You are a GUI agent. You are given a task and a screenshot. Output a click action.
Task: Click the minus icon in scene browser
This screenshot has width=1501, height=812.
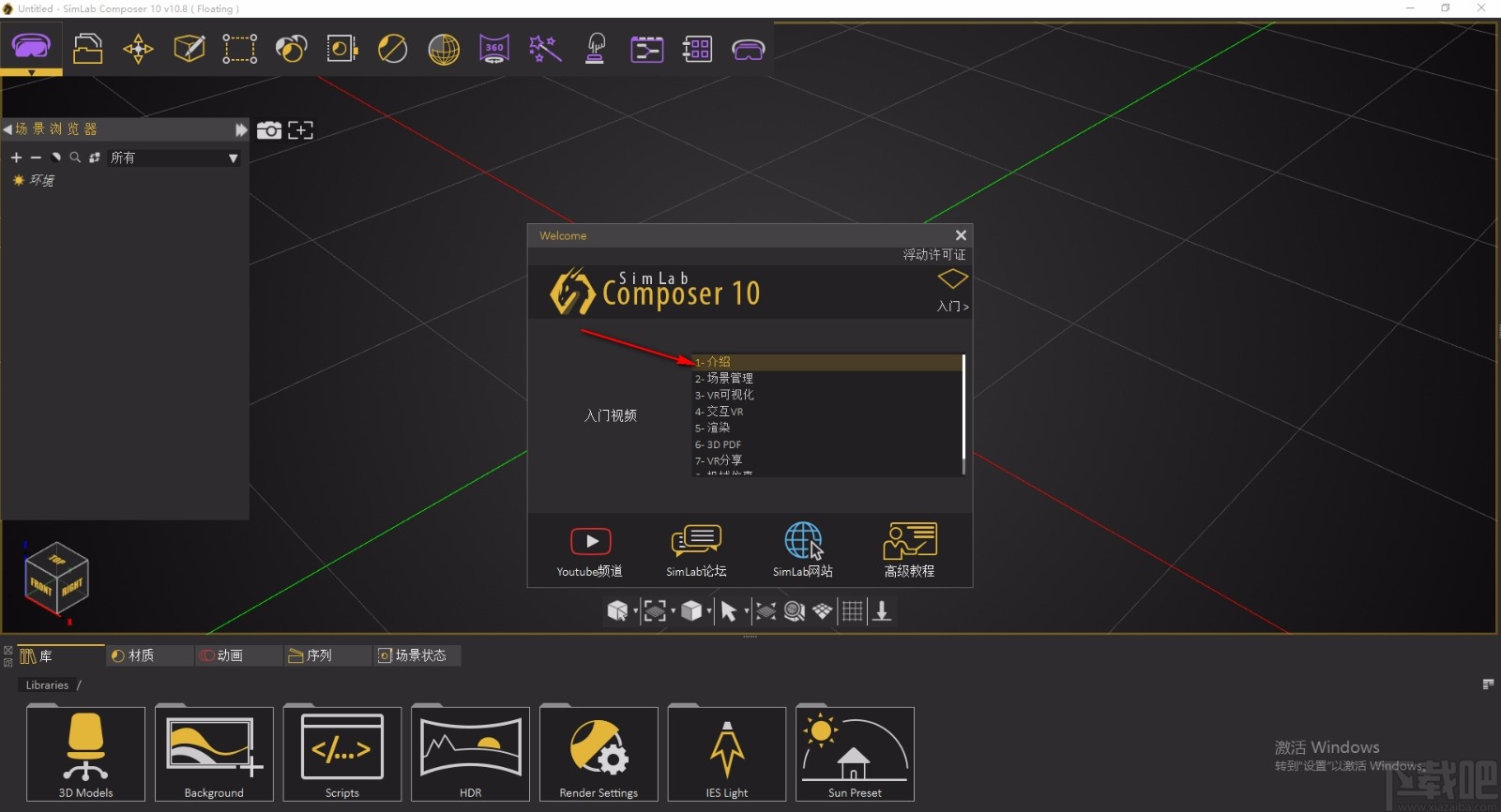[36, 158]
